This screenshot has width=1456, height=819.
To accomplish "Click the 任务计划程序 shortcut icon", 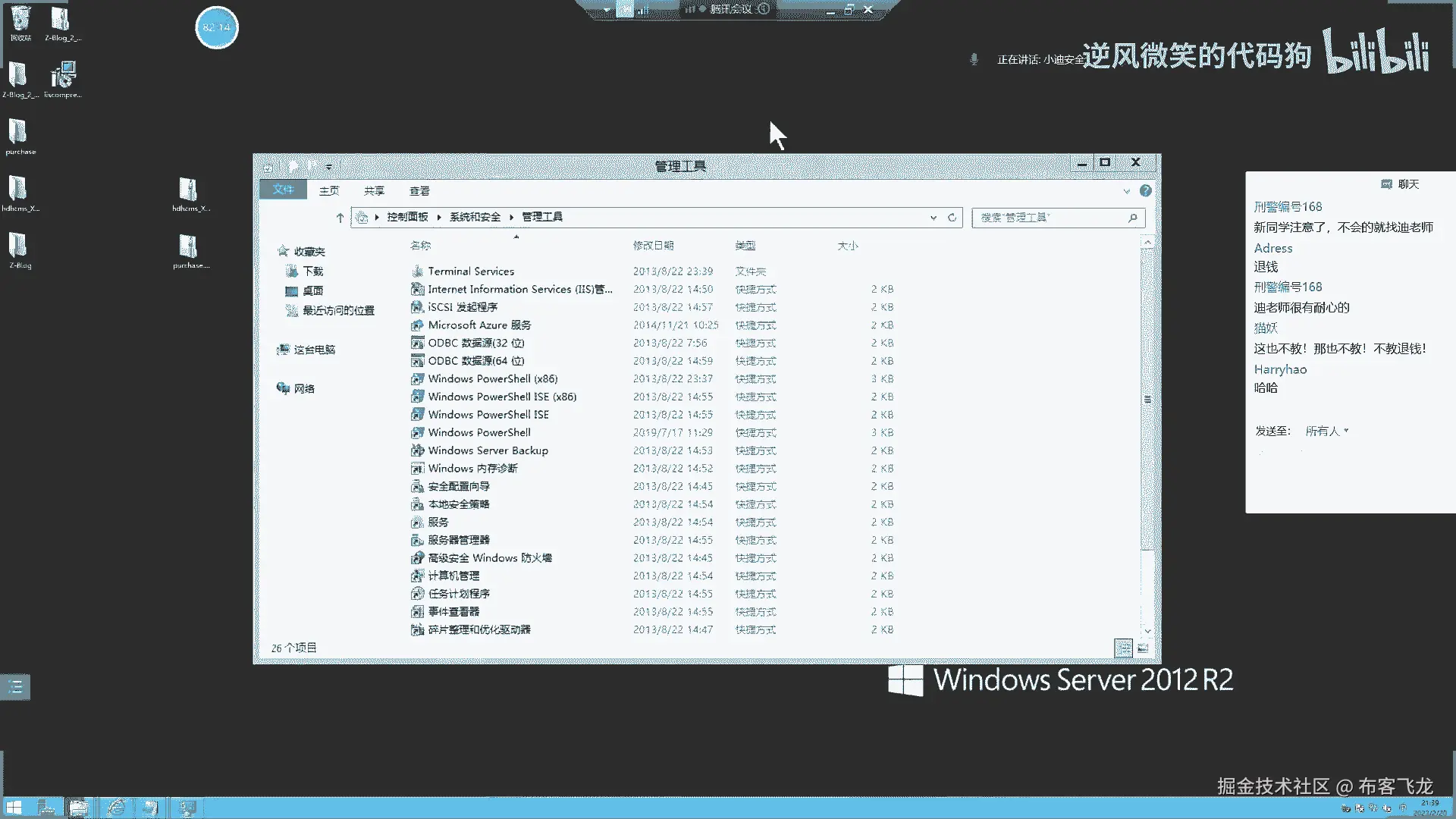I will (x=417, y=594).
